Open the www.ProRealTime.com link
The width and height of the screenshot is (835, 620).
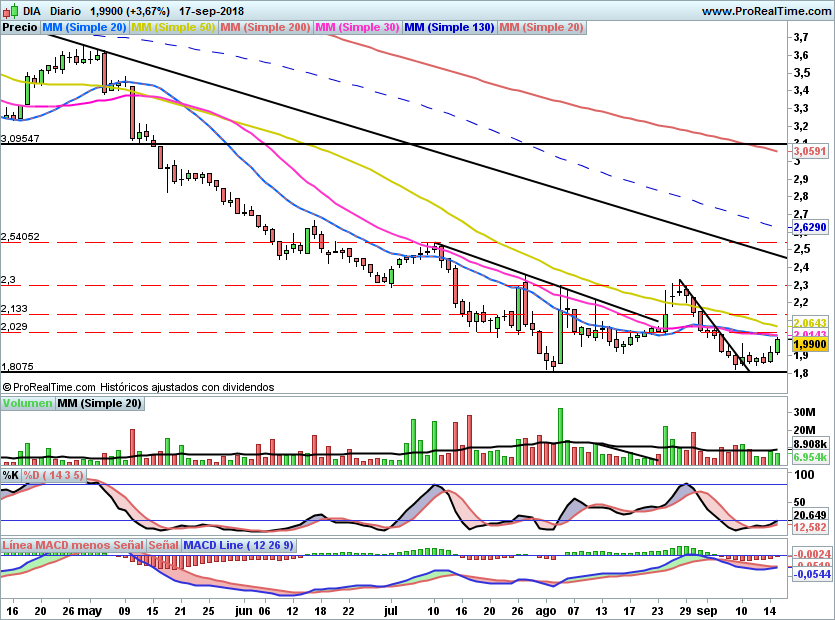tap(766, 10)
